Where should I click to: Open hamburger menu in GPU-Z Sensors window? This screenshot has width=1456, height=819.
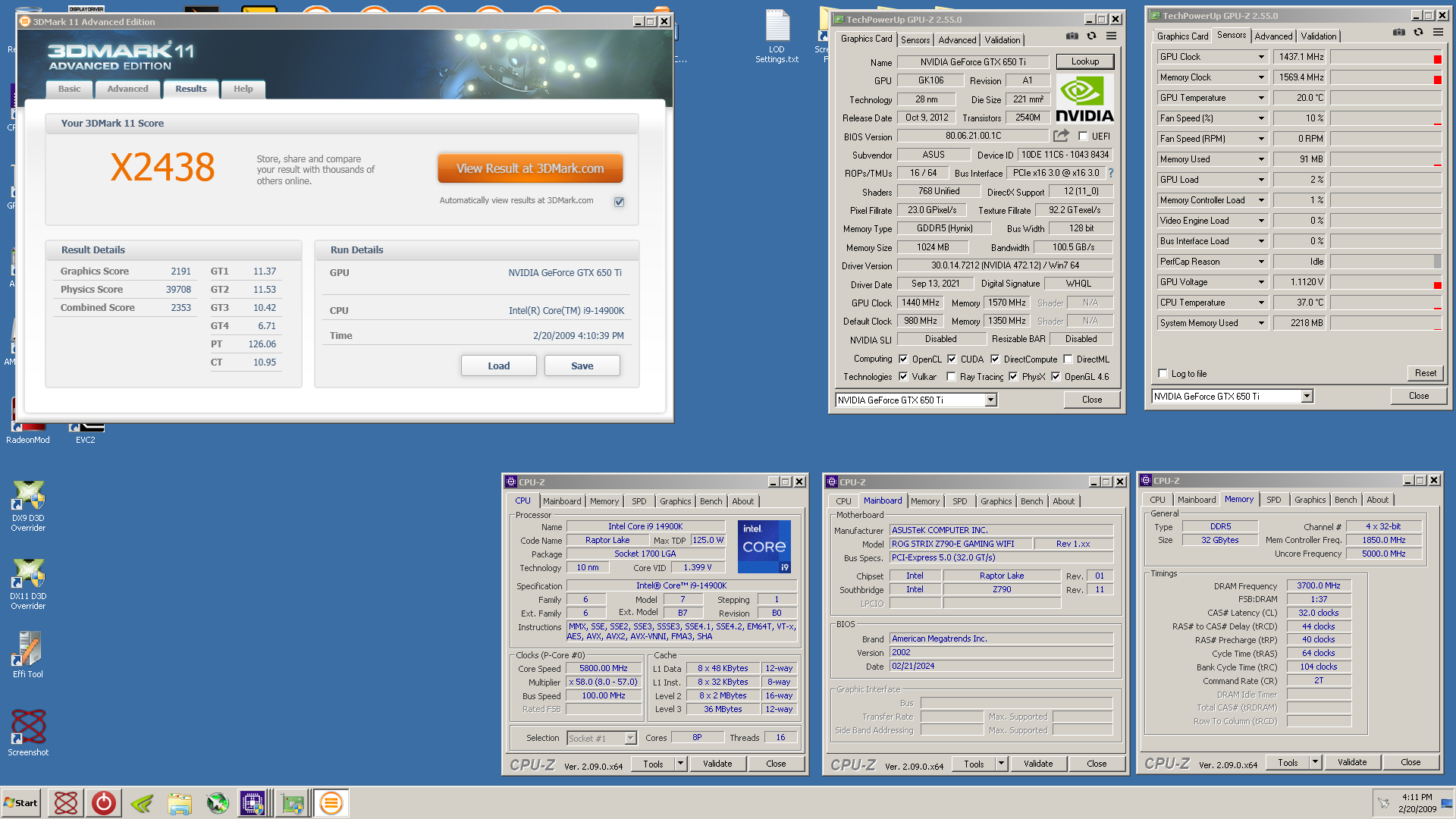(x=1438, y=32)
